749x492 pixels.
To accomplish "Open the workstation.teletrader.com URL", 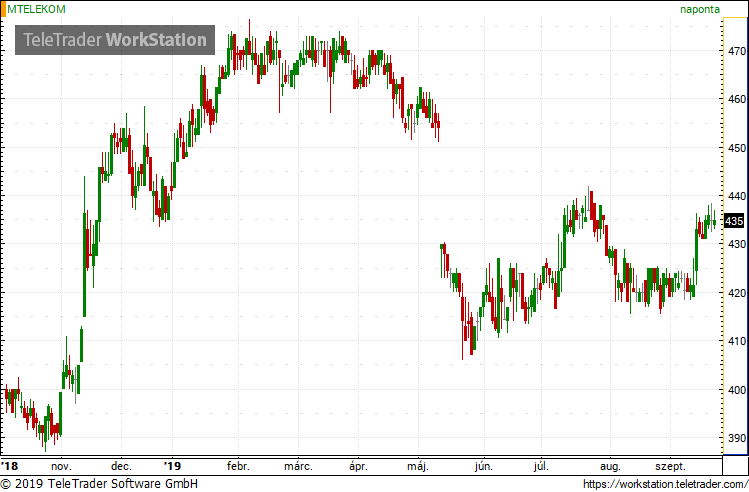I will pos(665,484).
